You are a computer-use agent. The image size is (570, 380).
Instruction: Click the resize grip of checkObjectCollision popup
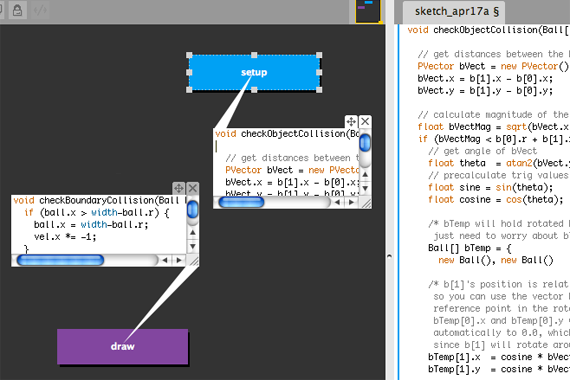point(366,203)
